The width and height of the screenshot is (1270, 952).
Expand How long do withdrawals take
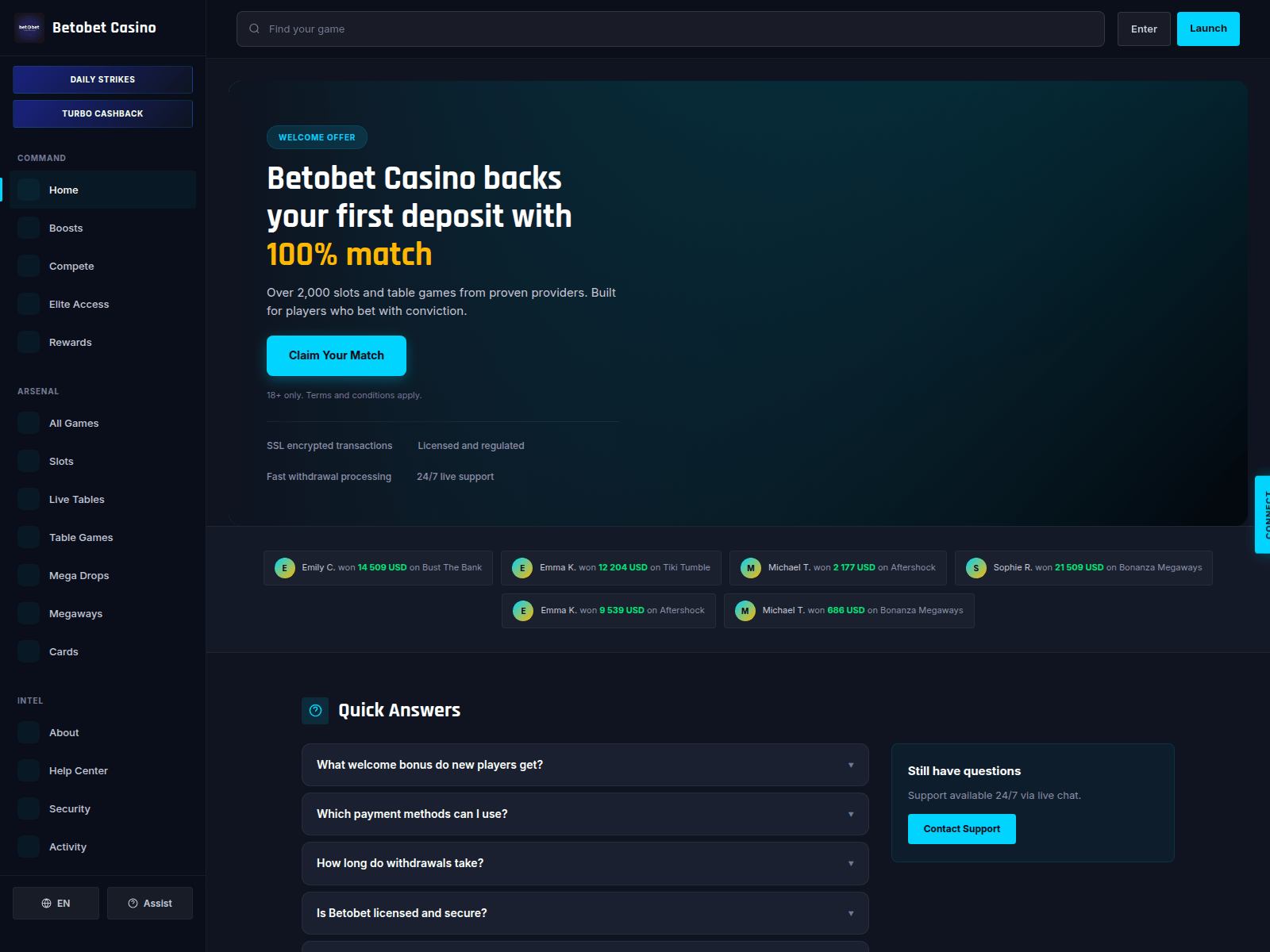point(585,863)
